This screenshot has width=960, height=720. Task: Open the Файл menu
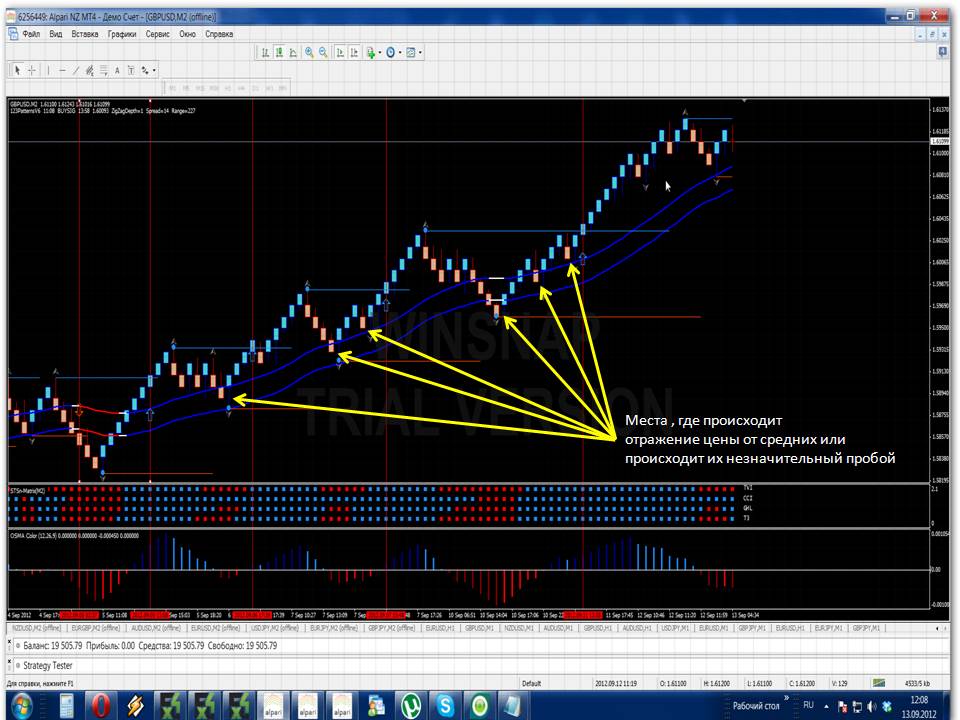31,34
